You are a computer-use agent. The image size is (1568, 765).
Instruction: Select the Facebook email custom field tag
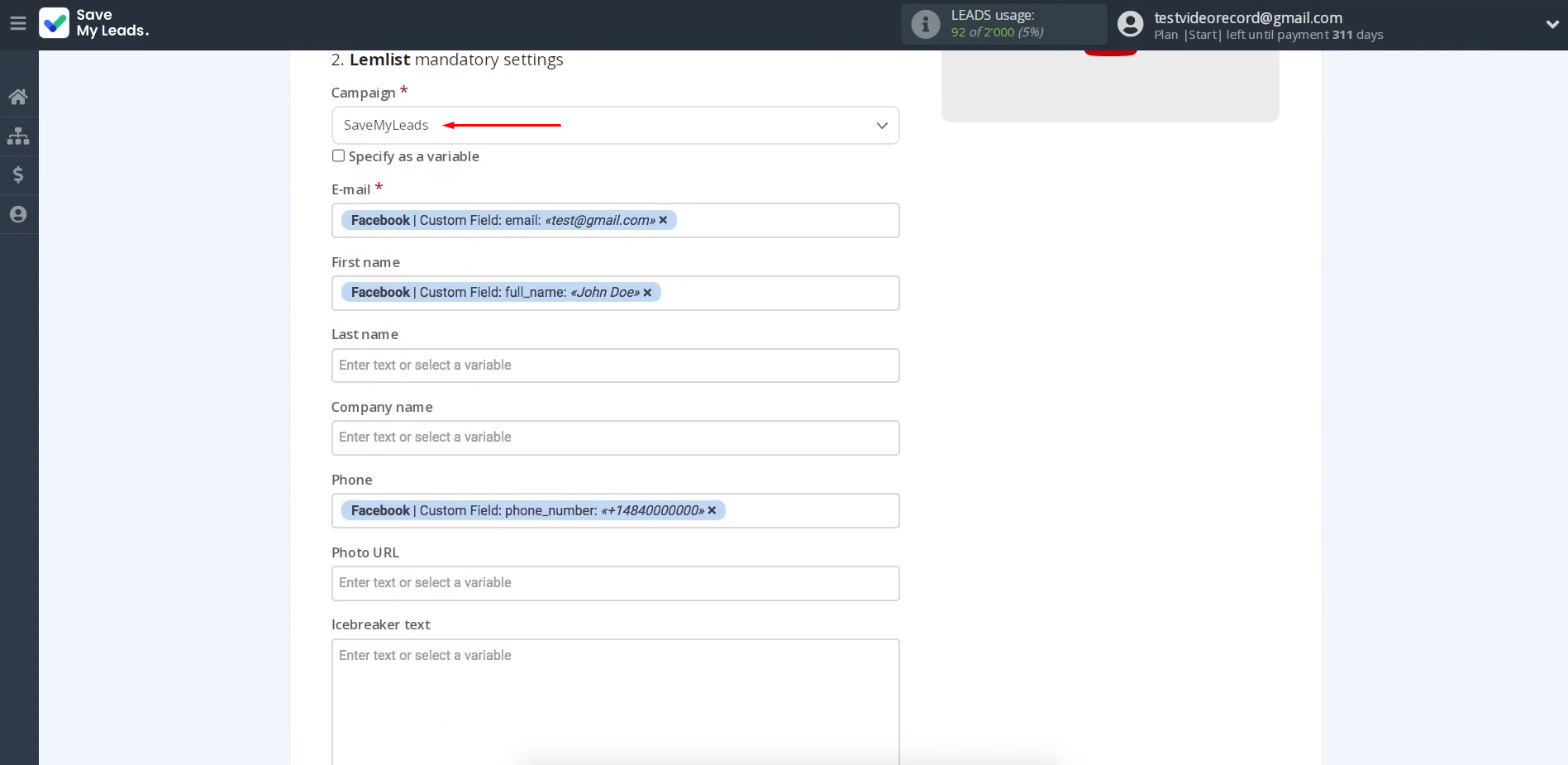click(x=508, y=220)
